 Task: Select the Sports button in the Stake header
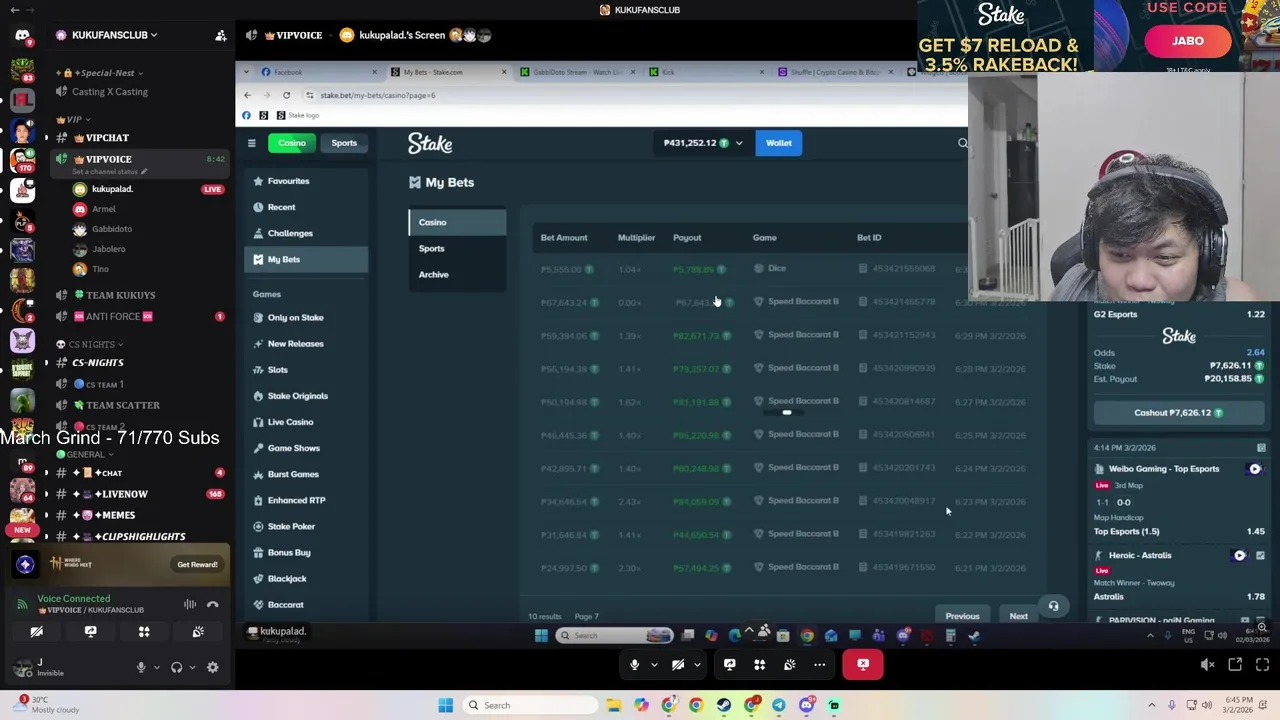pos(344,143)
